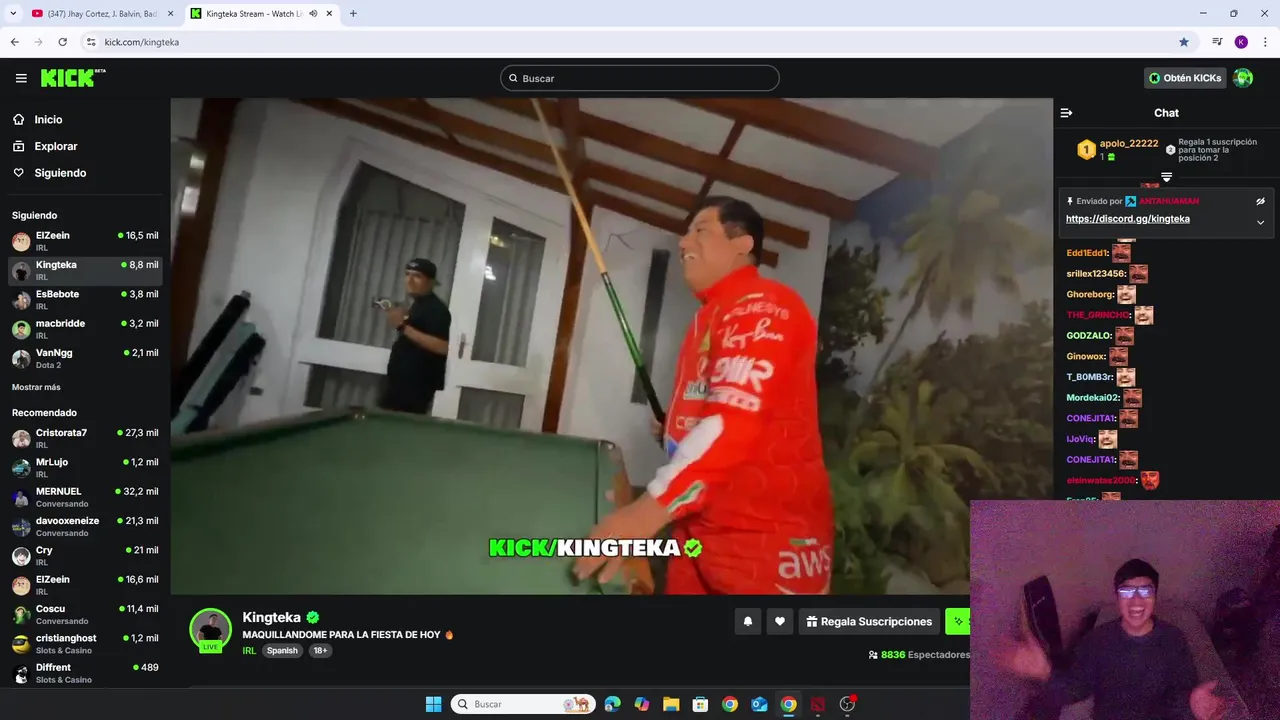Select the 18+ tag
Screen dimensions: 1280x720
(320, 650)
